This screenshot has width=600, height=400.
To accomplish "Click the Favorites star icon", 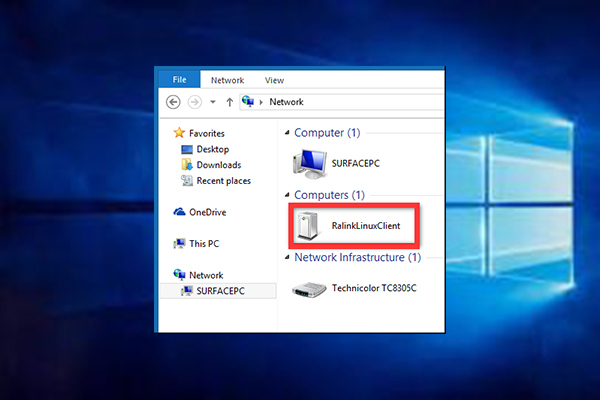I will tap(179, 133).
